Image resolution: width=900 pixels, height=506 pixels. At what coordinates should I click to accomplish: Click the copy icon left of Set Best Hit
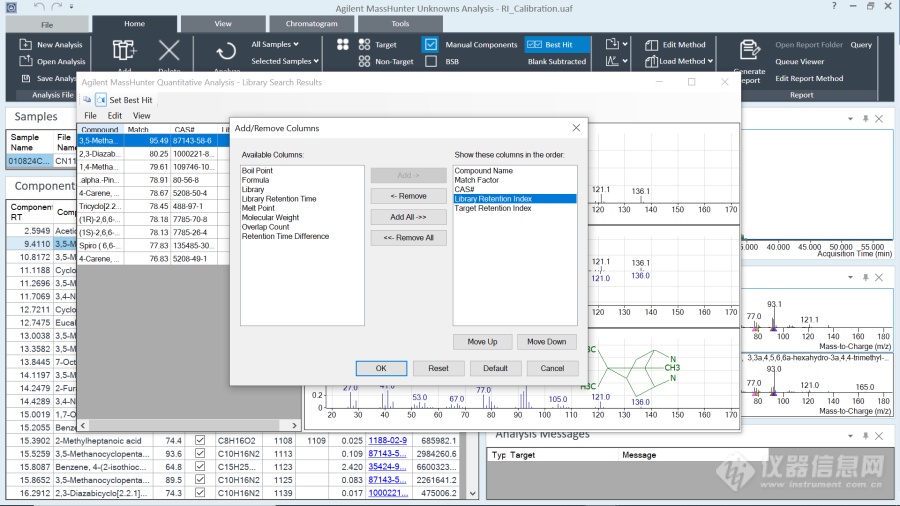87,99
